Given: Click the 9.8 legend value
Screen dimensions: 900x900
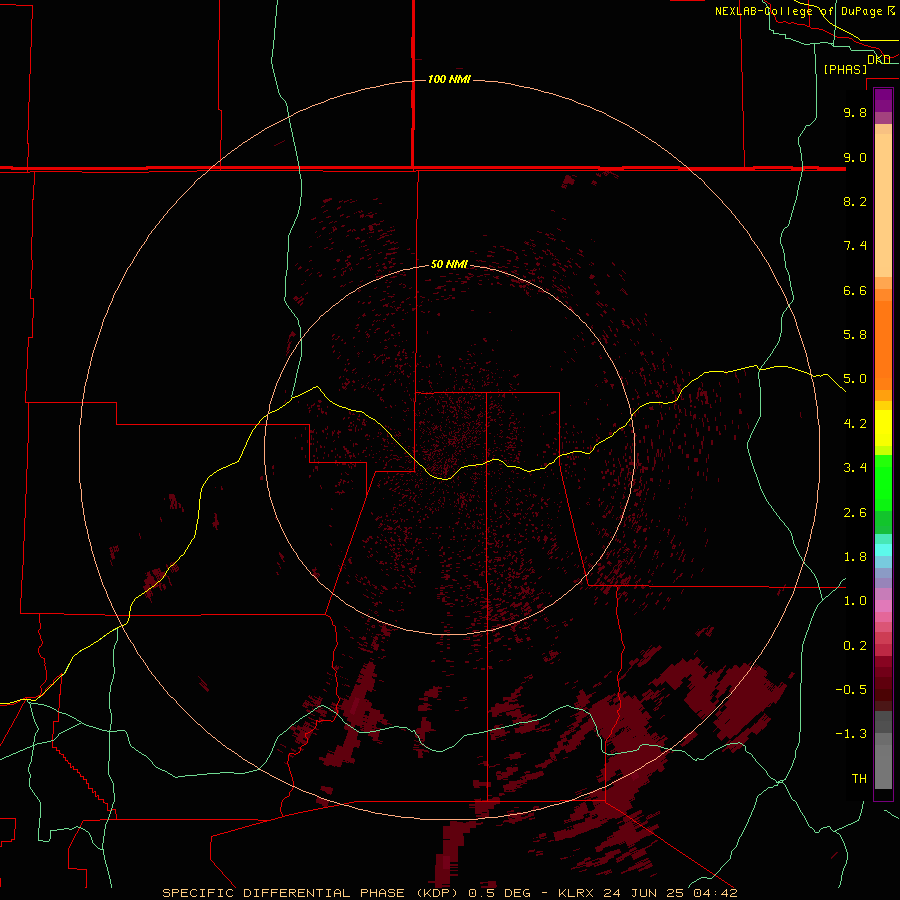Looking at the screenshot, I should 855,112.
